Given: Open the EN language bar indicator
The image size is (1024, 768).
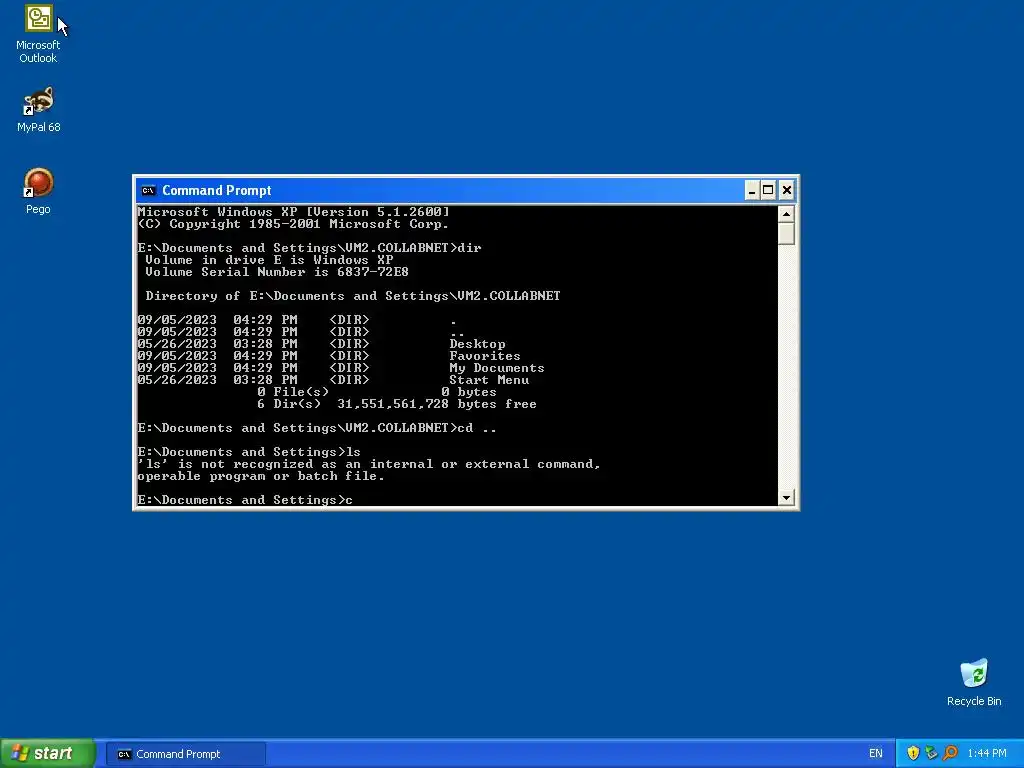Looking at the screenshot, I should [x=875, y=754].
